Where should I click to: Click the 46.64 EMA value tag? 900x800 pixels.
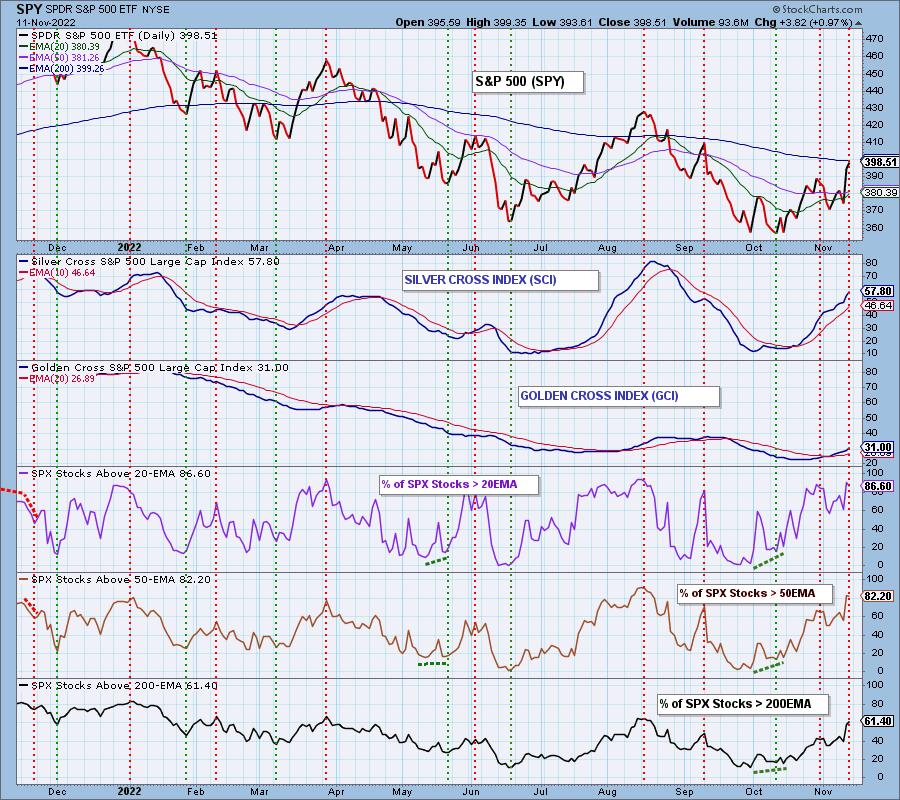[878, 305]
